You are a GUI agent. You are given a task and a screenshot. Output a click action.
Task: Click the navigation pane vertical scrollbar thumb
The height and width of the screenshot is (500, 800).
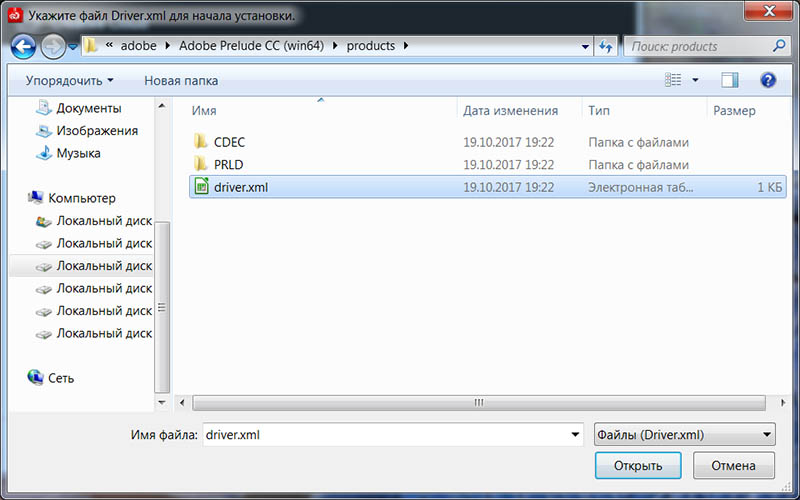point(162,307)
